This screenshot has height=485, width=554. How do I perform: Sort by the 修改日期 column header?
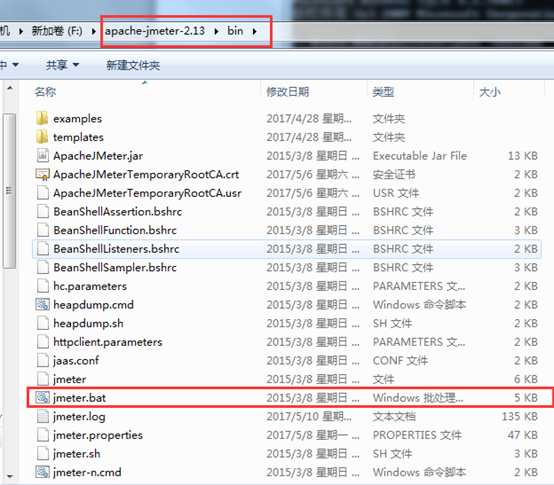(x=288, y=92)
